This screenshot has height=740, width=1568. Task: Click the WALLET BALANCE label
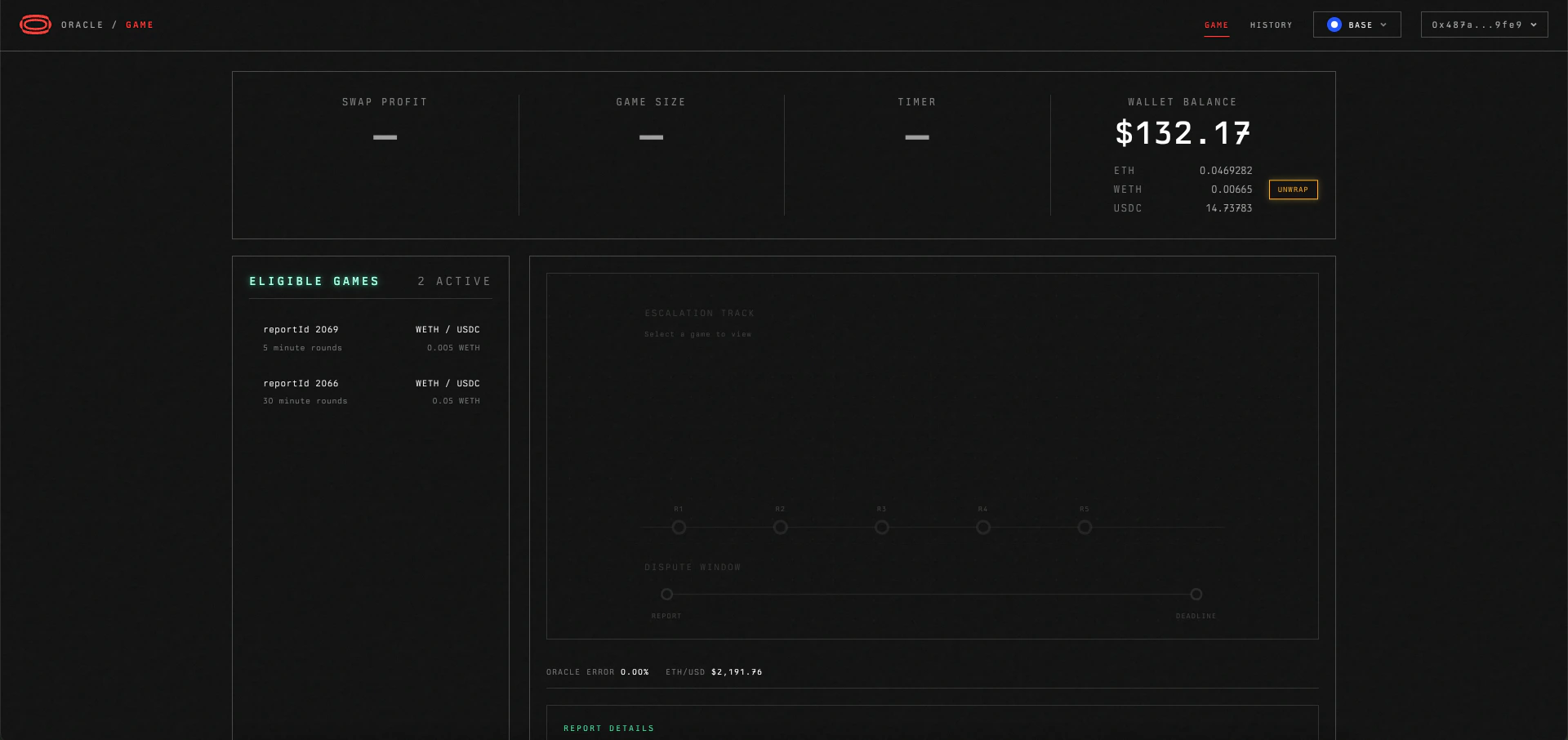(x=1183, y=102)
